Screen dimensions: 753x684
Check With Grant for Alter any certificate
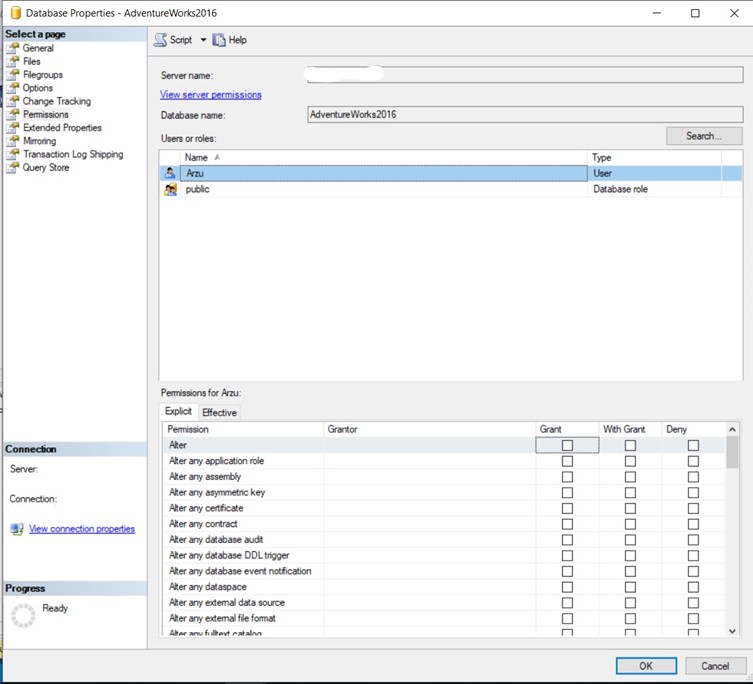(630, 508)
